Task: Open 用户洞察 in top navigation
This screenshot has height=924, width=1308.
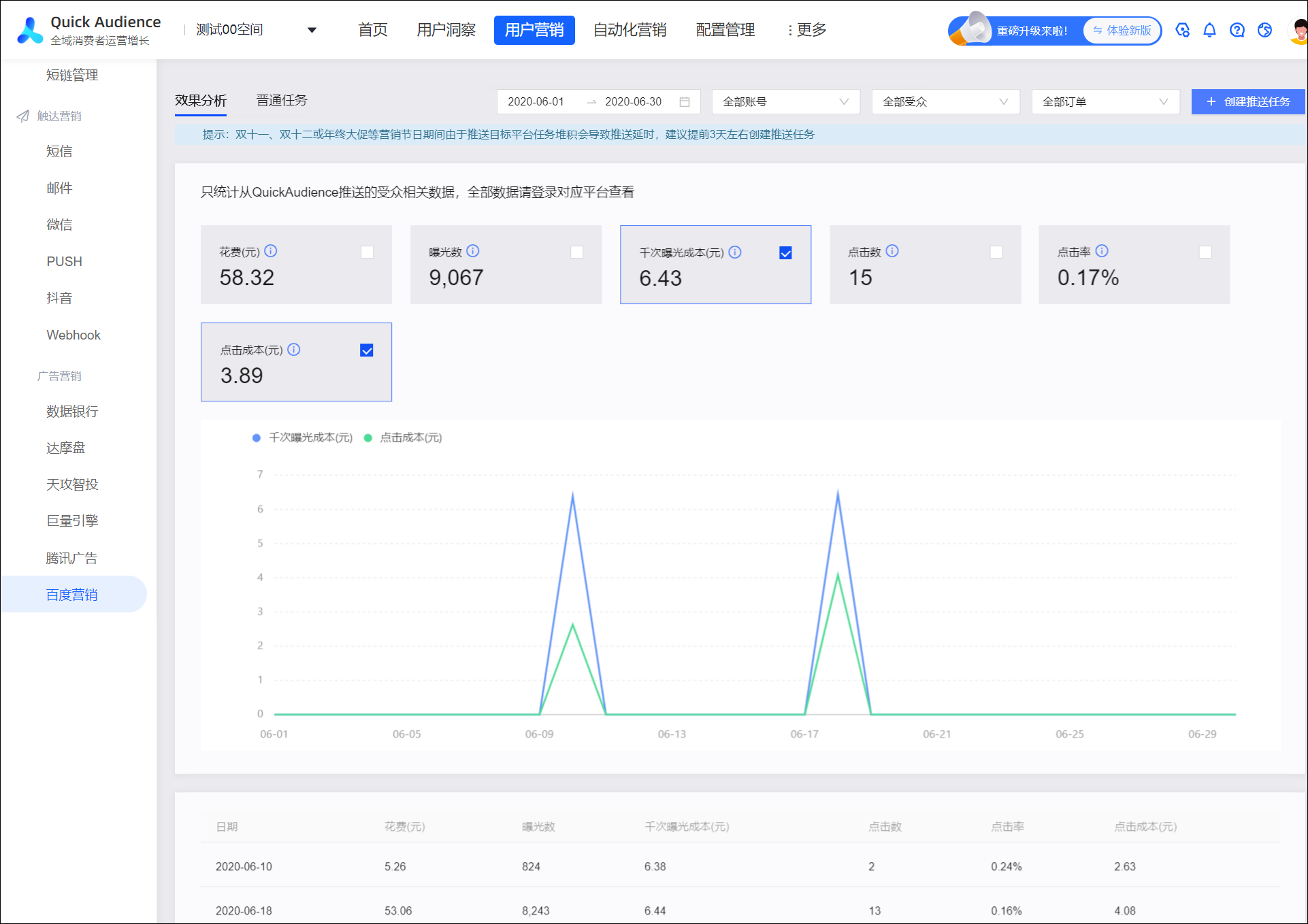Action: click(446, 30)
